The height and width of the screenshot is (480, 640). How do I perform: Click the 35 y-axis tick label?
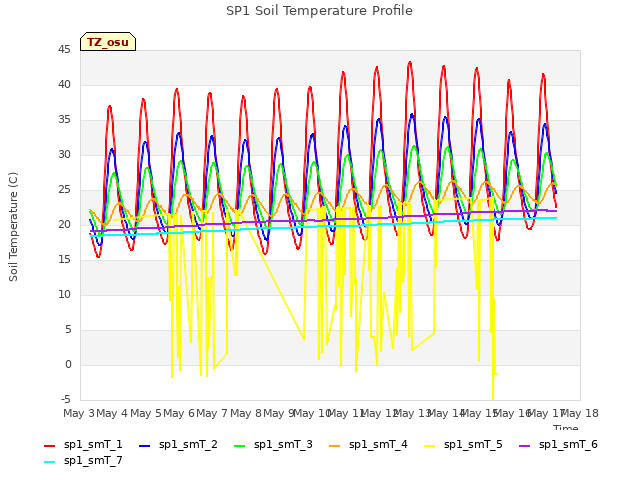click(x=64, y=120)
